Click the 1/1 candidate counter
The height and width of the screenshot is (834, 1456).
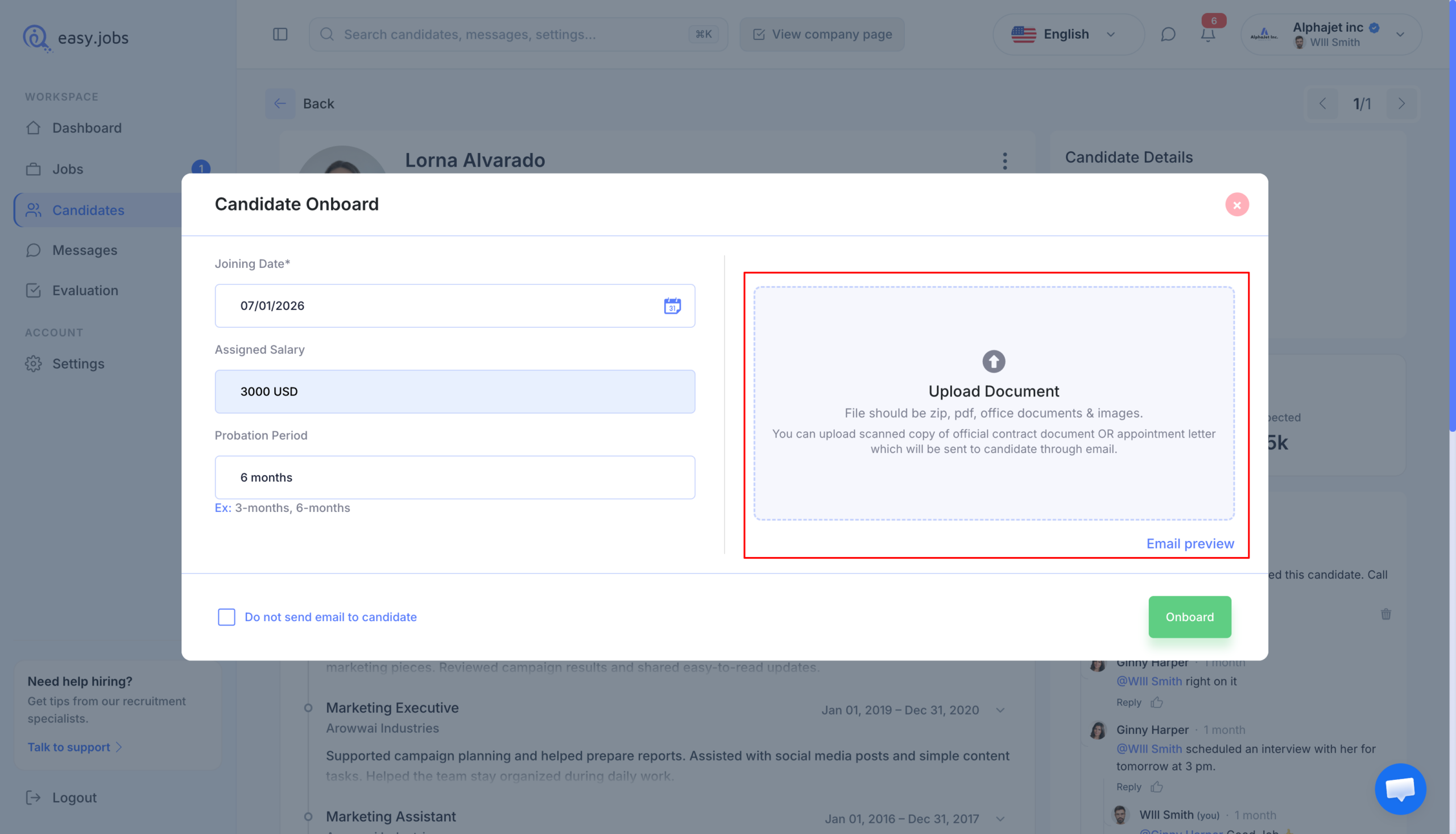coord(1361,104)
